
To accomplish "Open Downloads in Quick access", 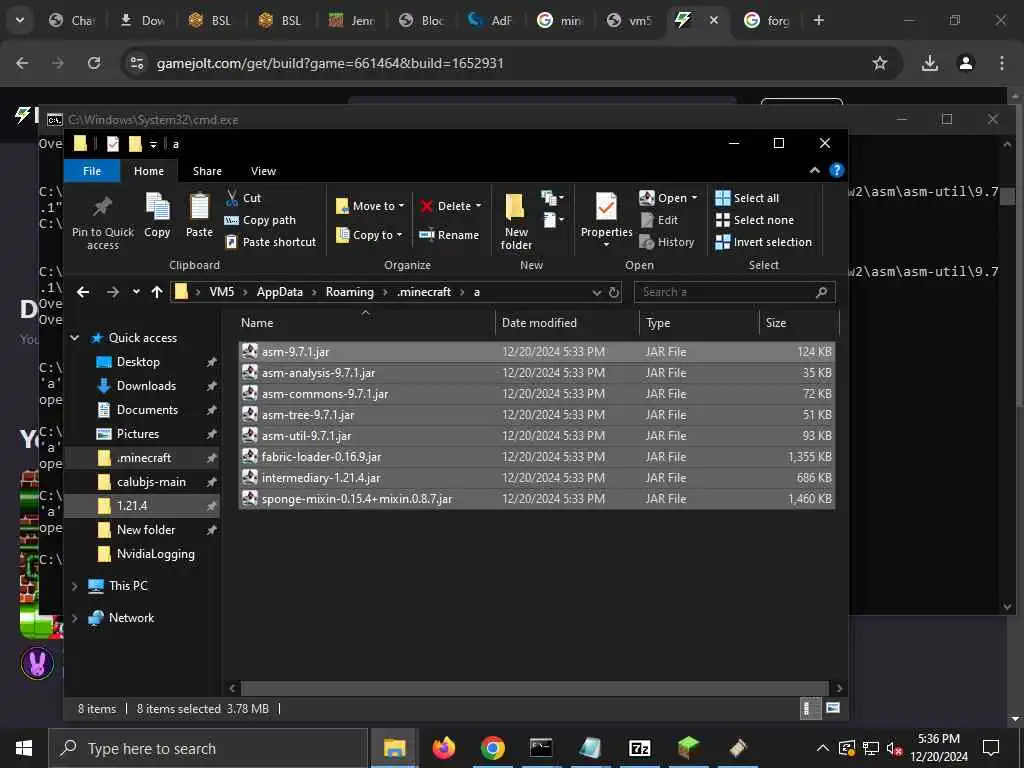I will 145,386.
